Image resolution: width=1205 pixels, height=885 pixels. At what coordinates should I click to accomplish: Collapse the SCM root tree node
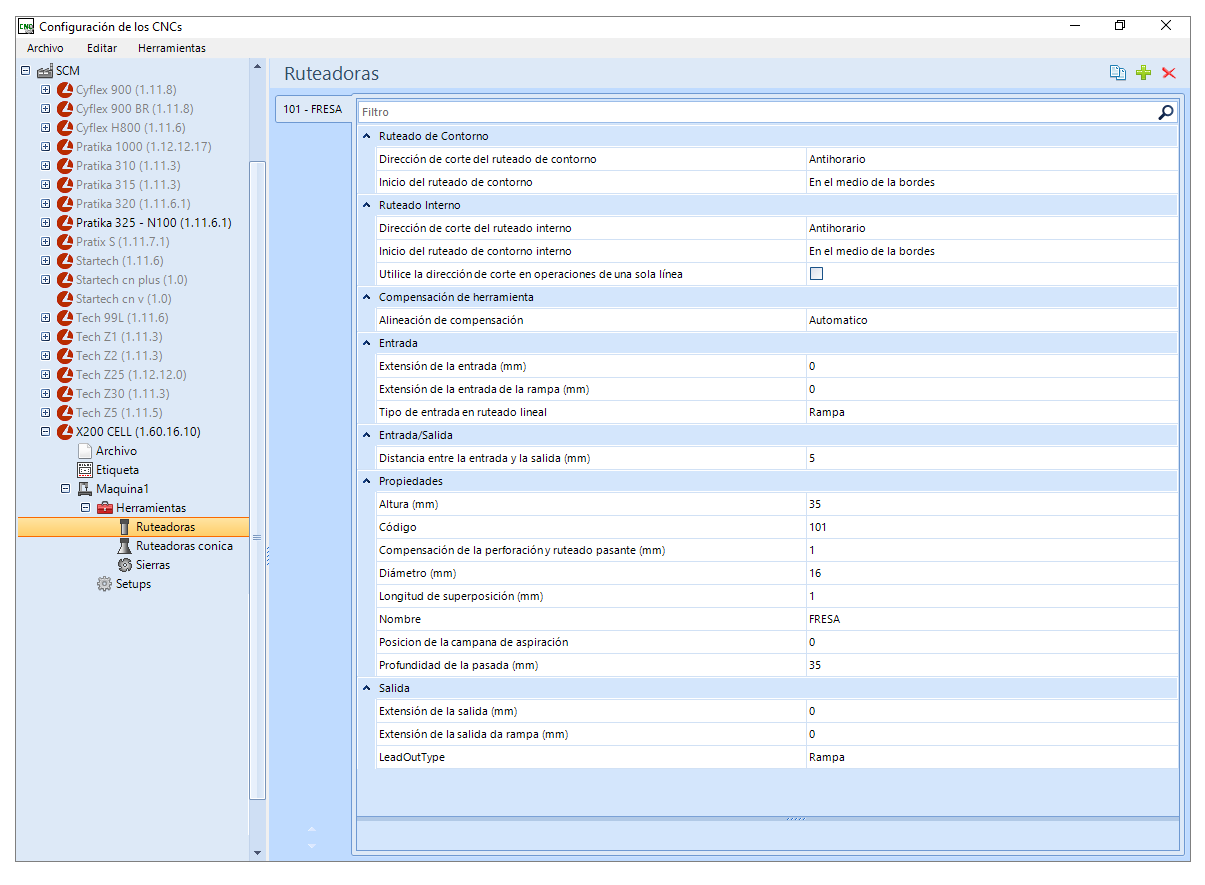pos(26,71)
